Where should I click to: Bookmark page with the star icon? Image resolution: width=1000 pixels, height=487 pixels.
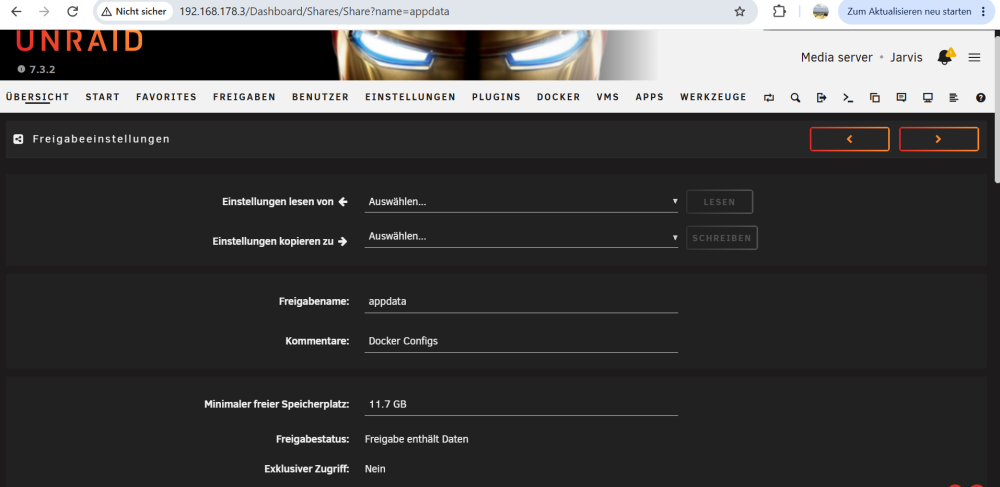point(740,11)
